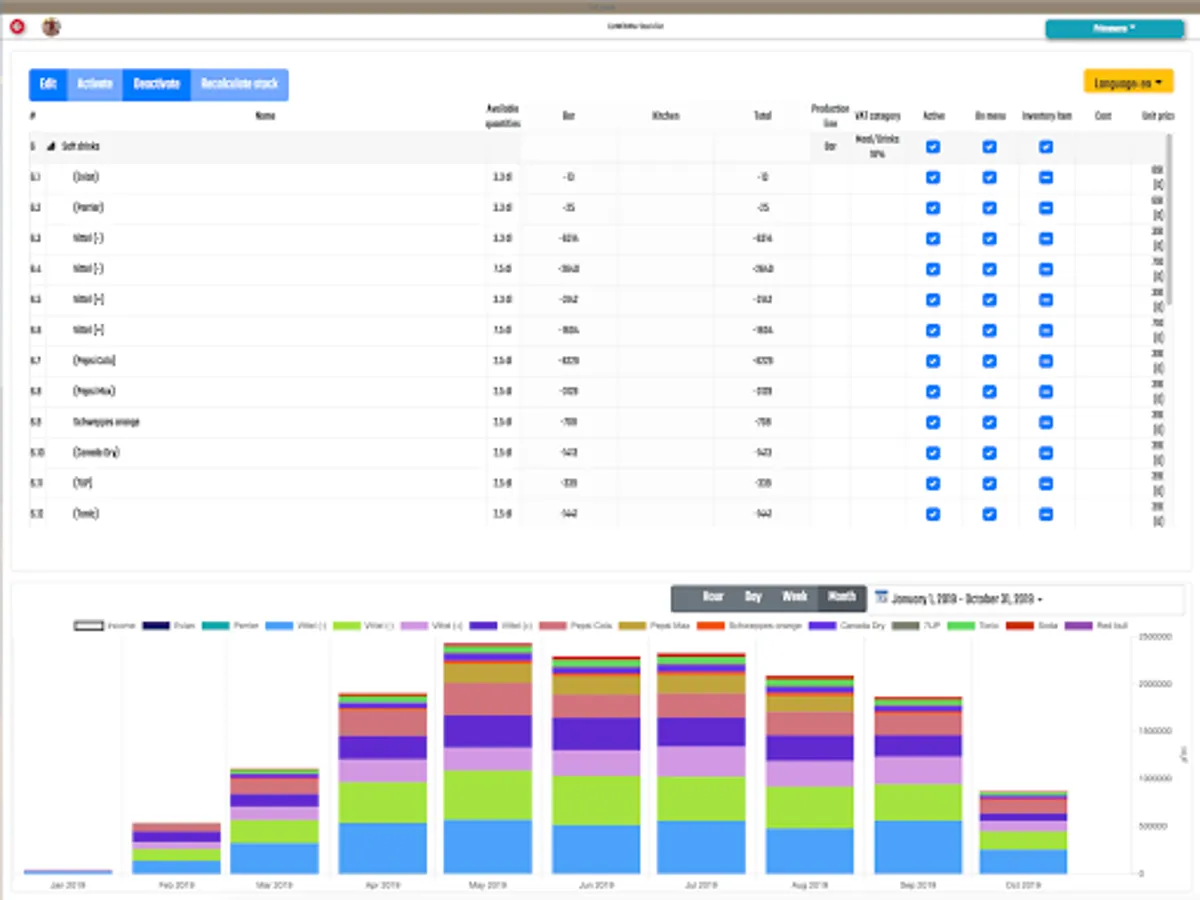1200x900 pixels.
Task: Click the calendar icon beside date range
Action: click(881, 597)
